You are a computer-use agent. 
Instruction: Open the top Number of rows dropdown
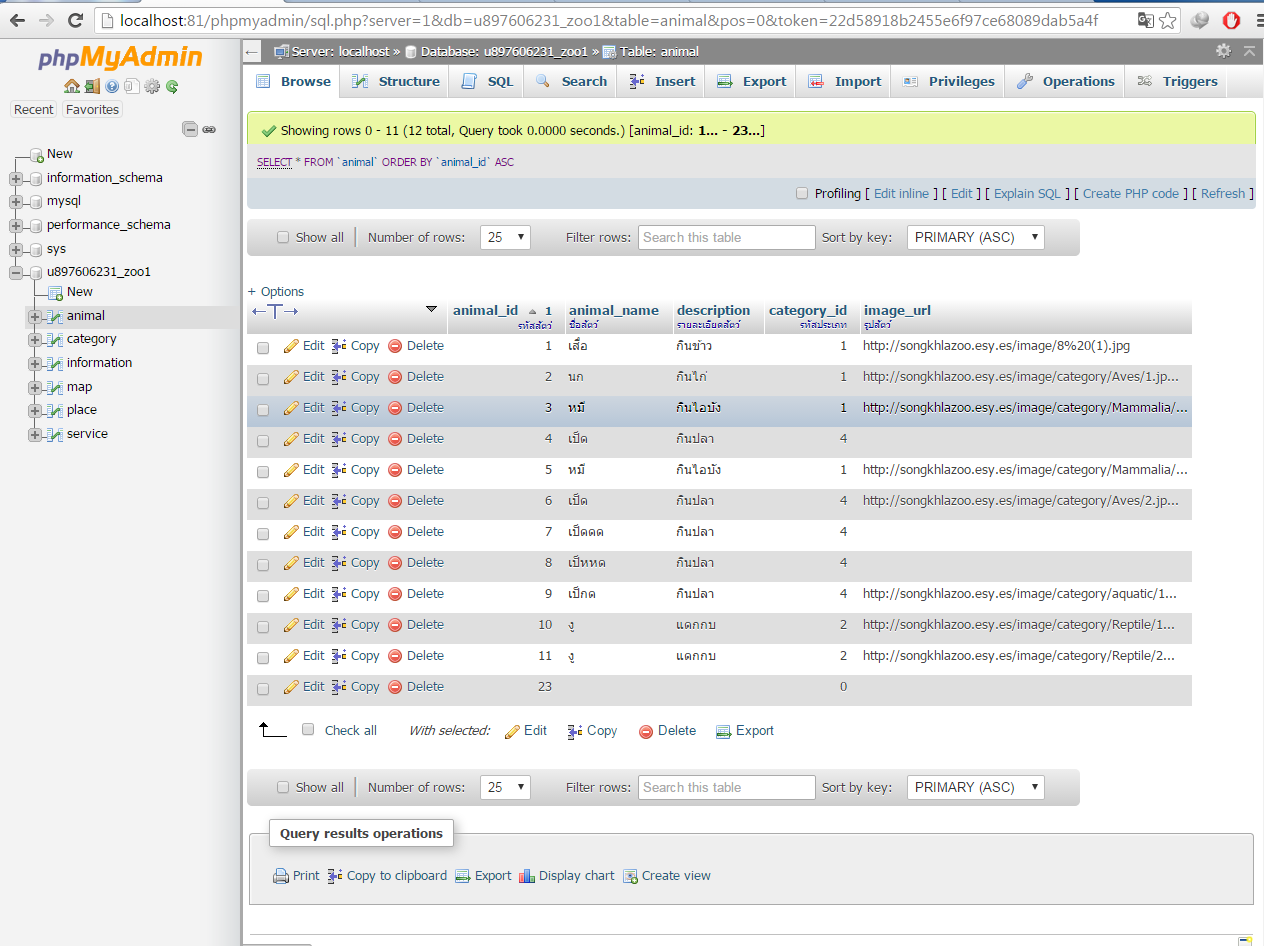[505, 237]
